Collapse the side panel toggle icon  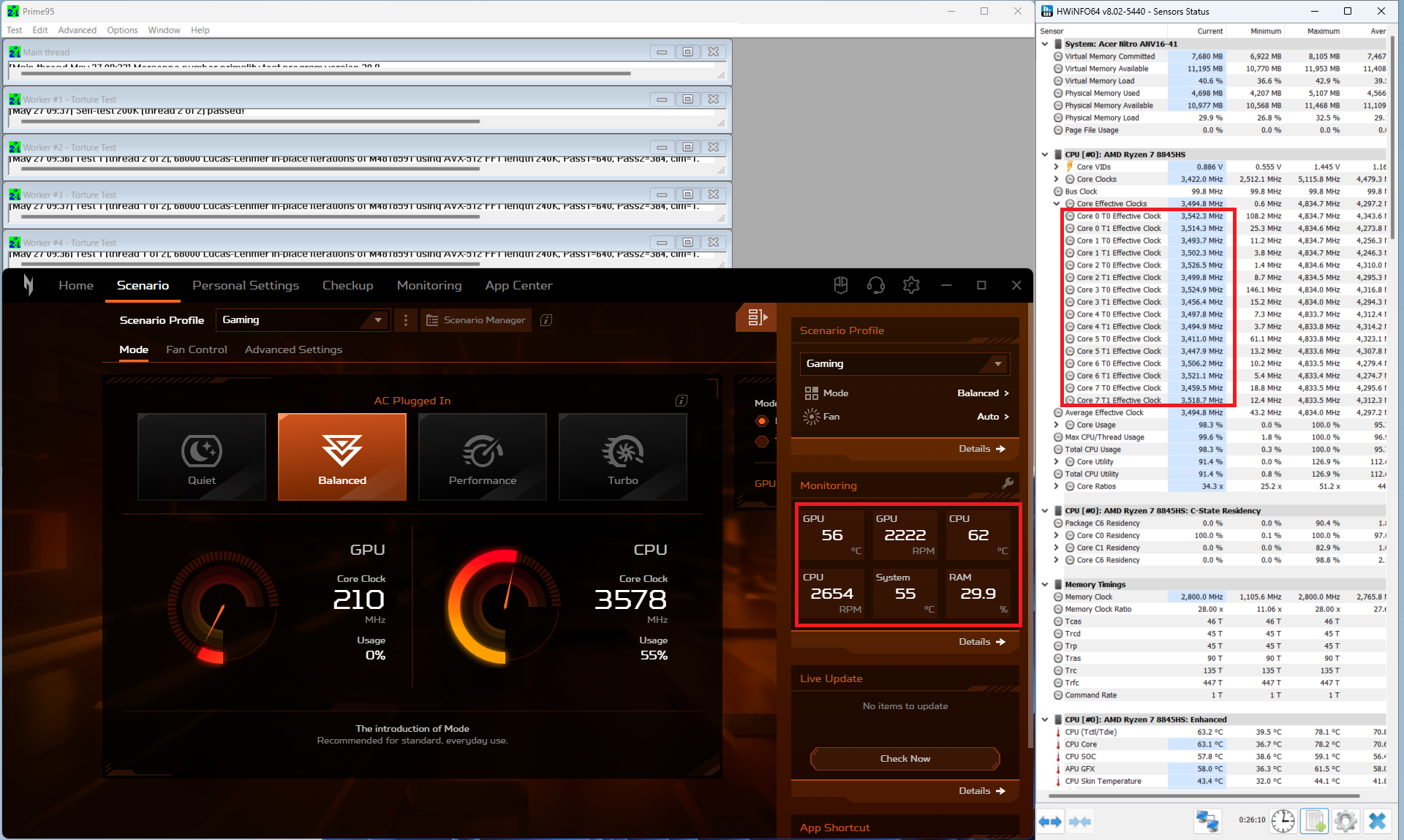point(757,317)
